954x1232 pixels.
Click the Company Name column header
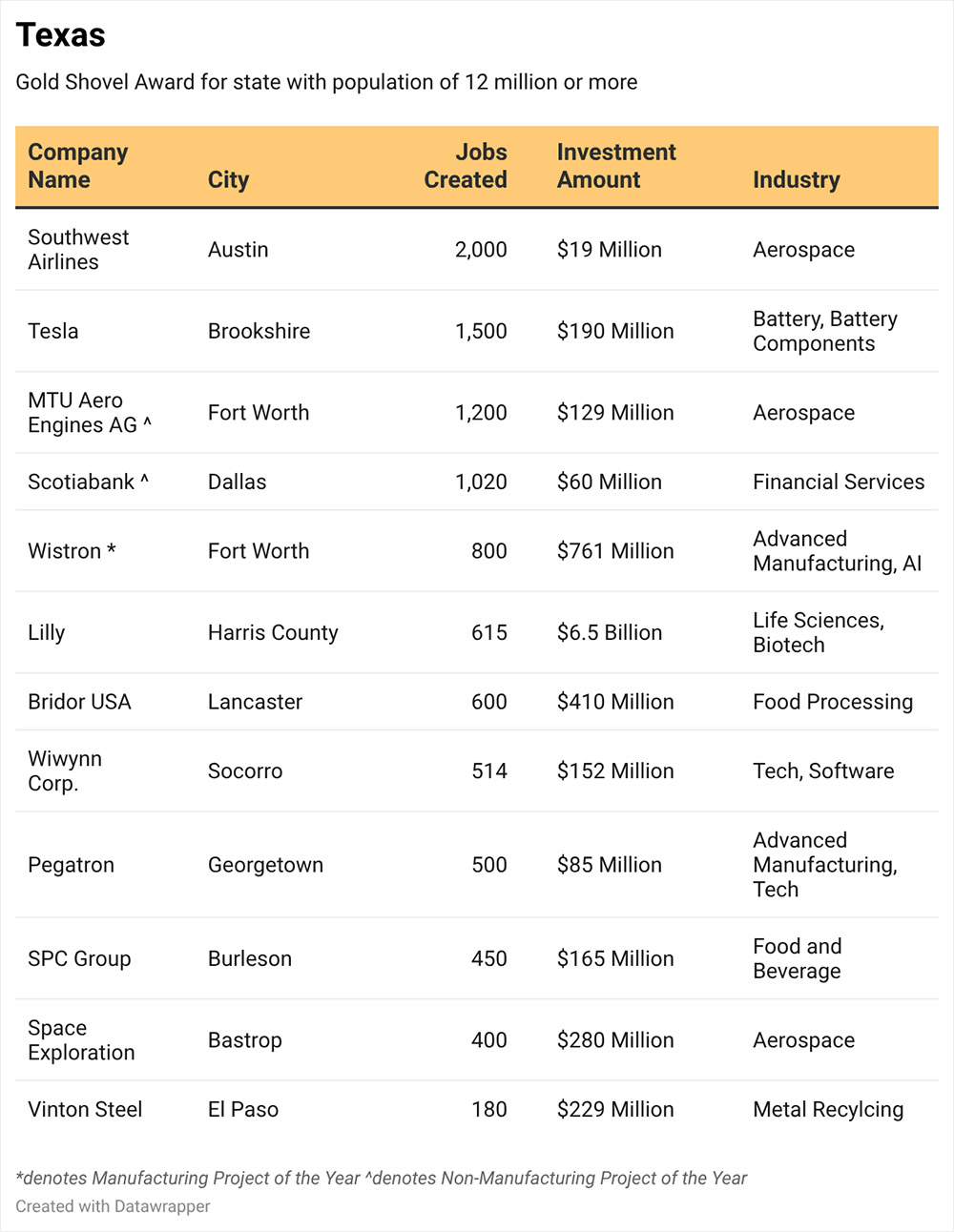[77, 166]
